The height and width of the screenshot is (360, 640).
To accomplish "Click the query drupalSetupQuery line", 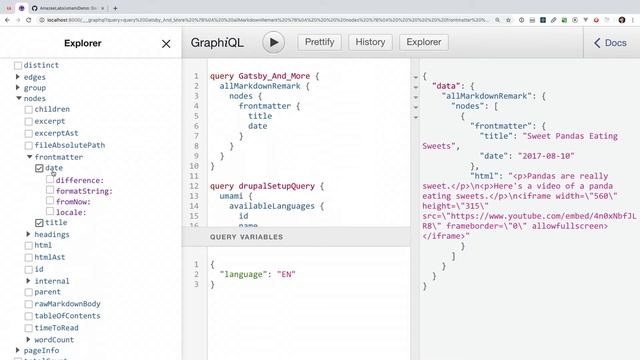I will coord(267,186).
